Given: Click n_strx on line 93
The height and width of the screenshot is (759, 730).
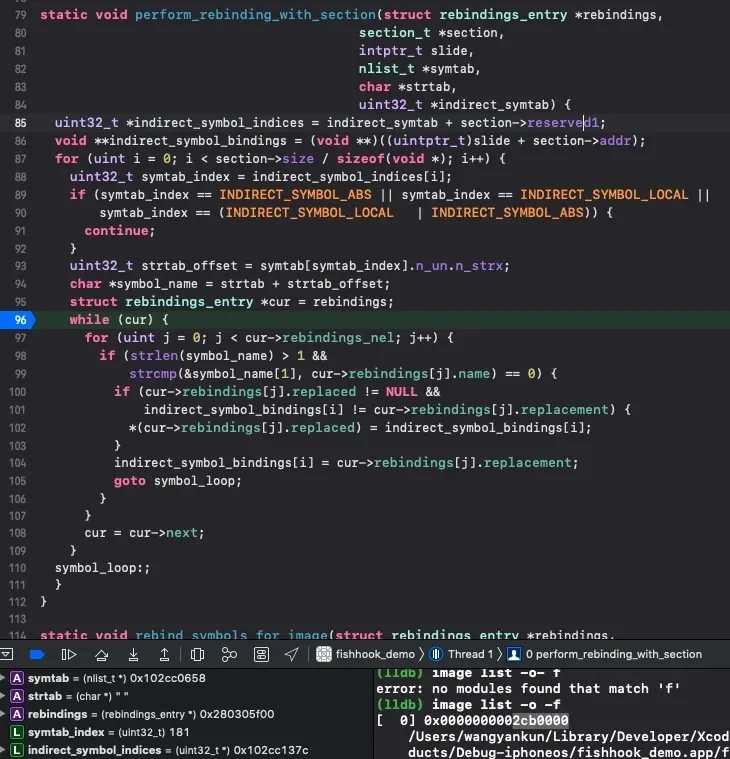Looking at the screenshot, I should [x=479, y=266].
